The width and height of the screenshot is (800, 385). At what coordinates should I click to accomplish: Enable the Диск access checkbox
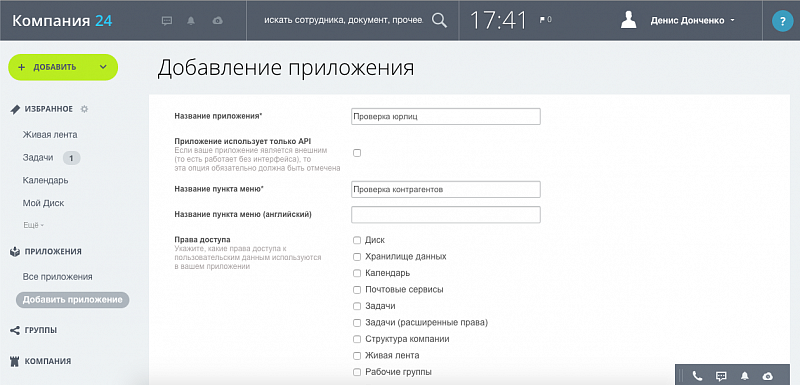[x=357, y=240]
